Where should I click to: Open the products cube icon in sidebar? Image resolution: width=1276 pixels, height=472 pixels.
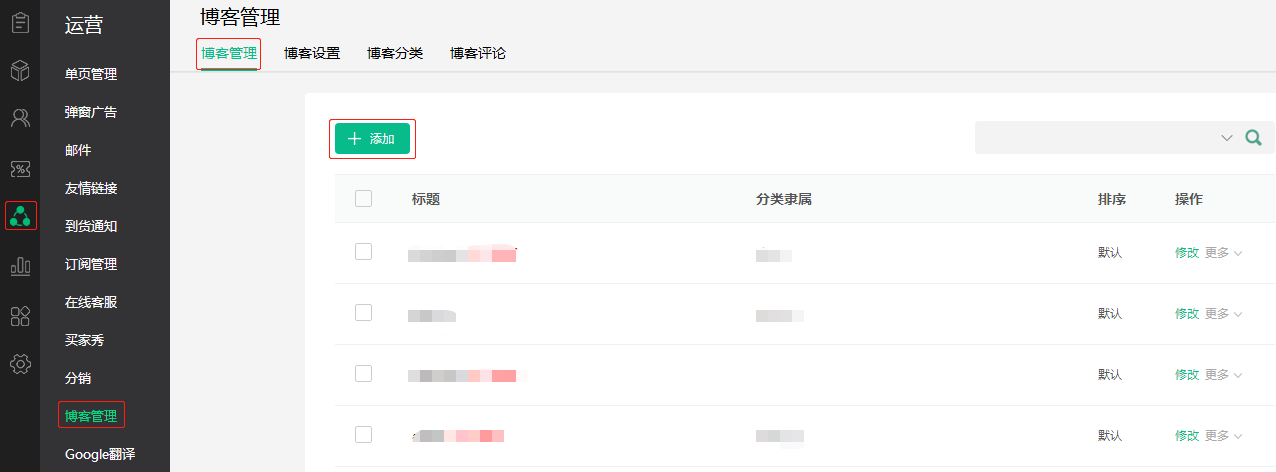(20, 70)
